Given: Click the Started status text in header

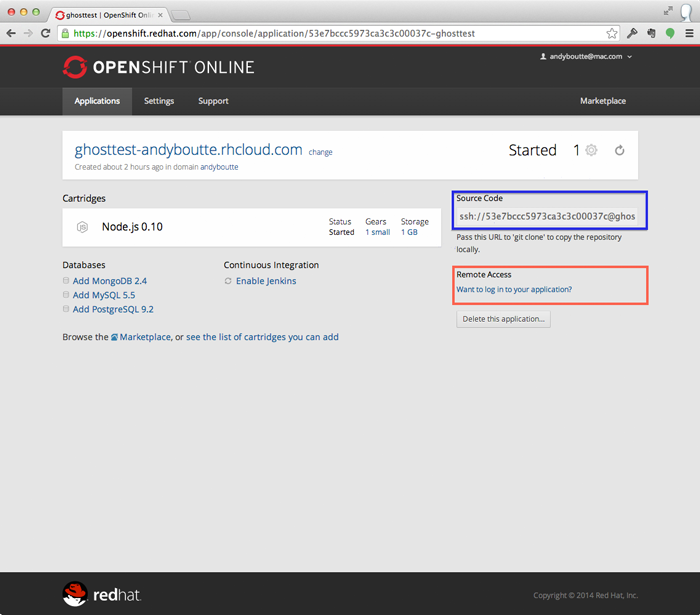Looking at the screenshot, I should (x=532, y=150).
